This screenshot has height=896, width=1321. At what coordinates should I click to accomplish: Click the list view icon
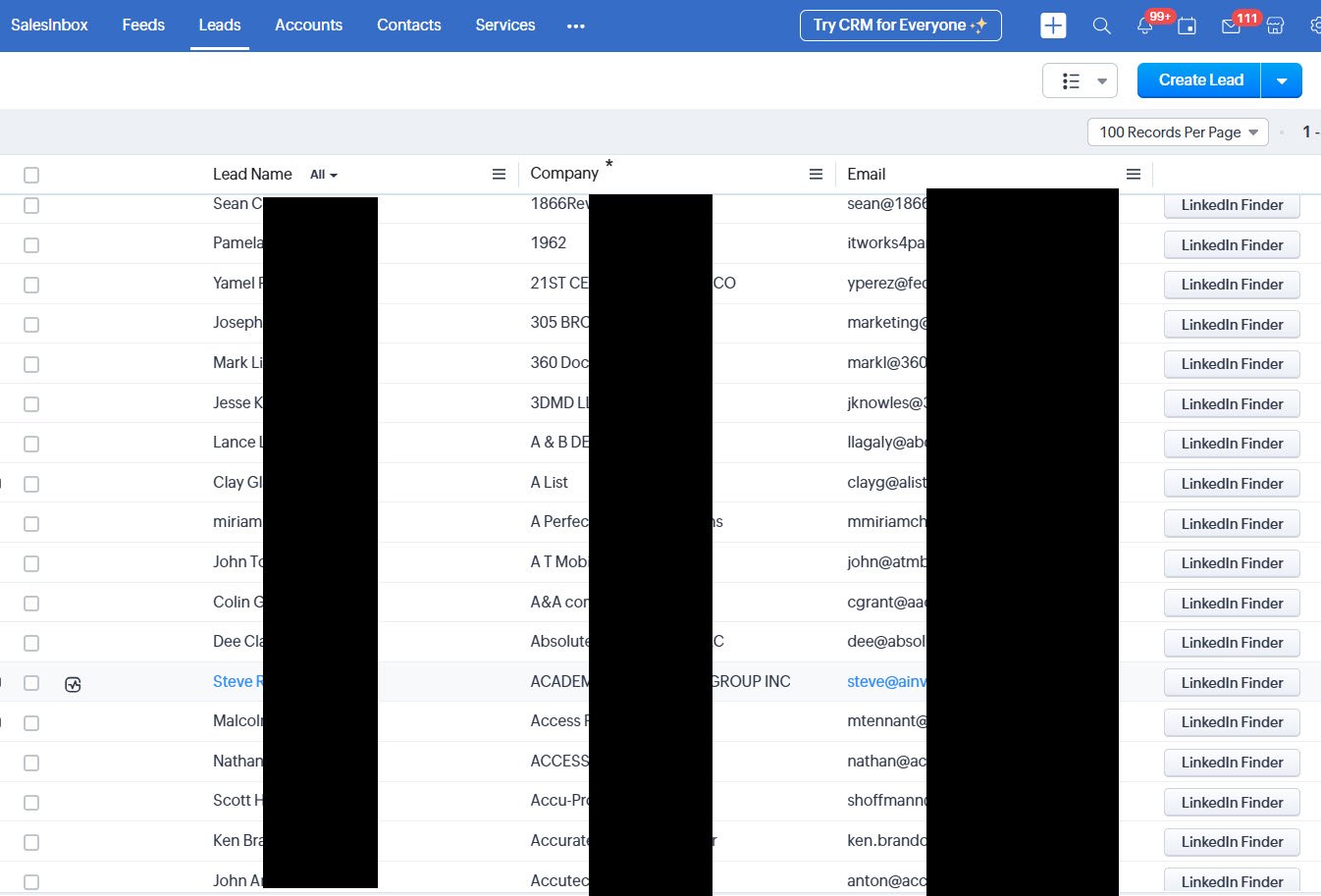(x=1071, y=81)
